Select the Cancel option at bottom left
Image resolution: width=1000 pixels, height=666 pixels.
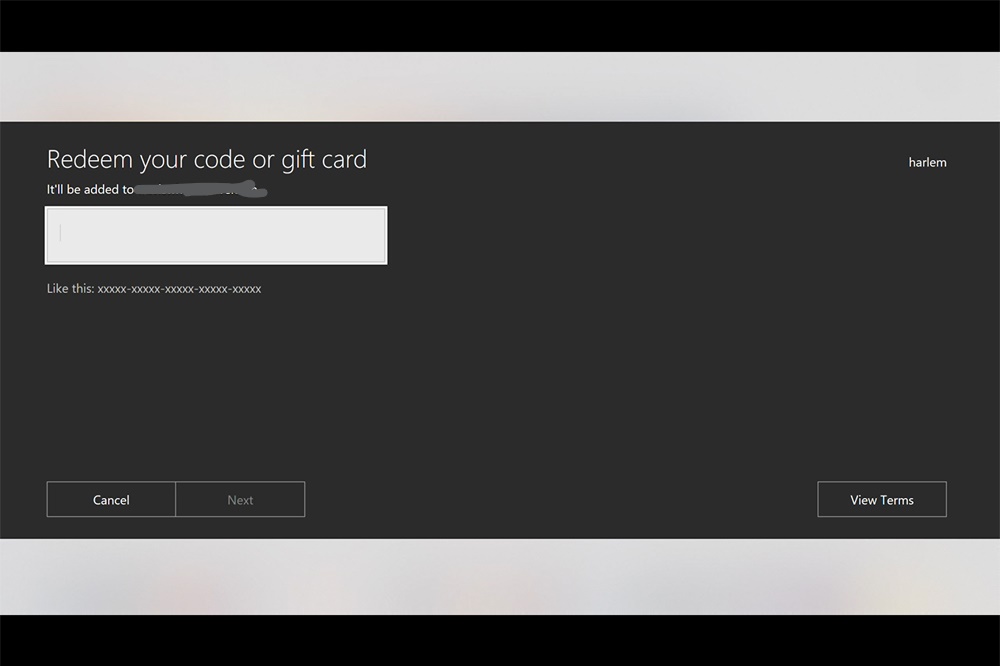(110, 499)
